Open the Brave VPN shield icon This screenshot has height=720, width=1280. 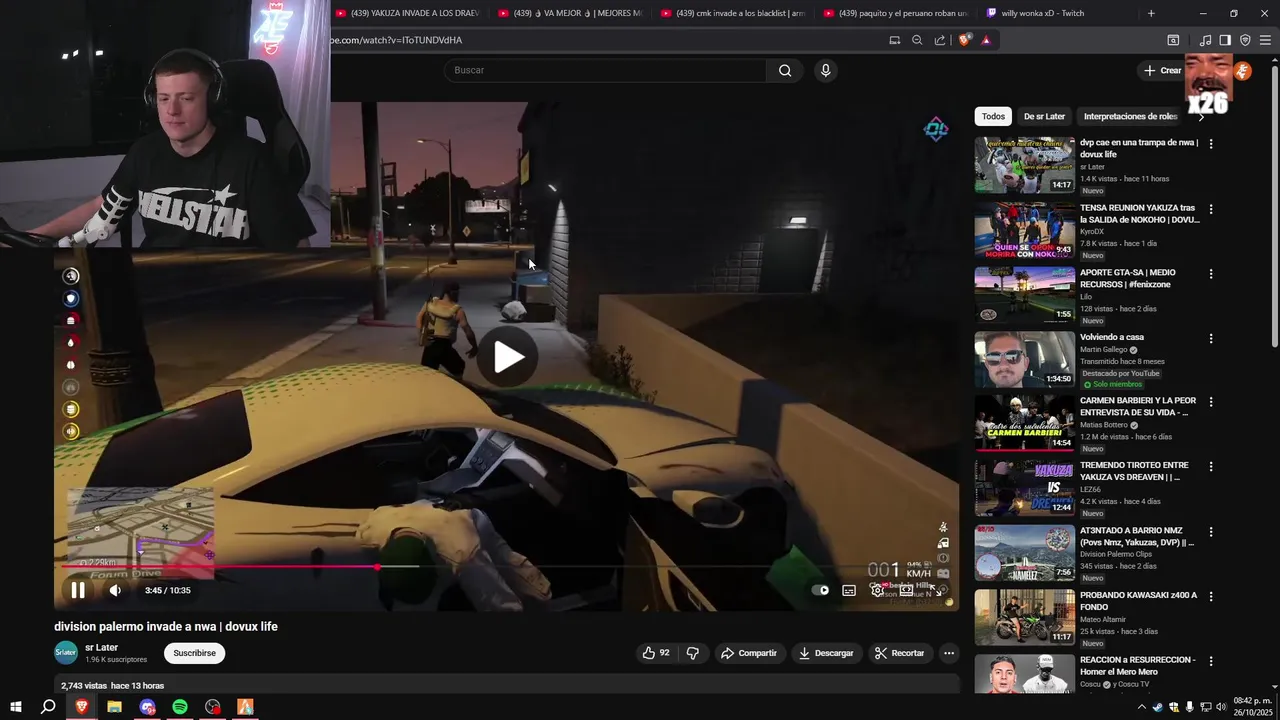[1245, 40]
